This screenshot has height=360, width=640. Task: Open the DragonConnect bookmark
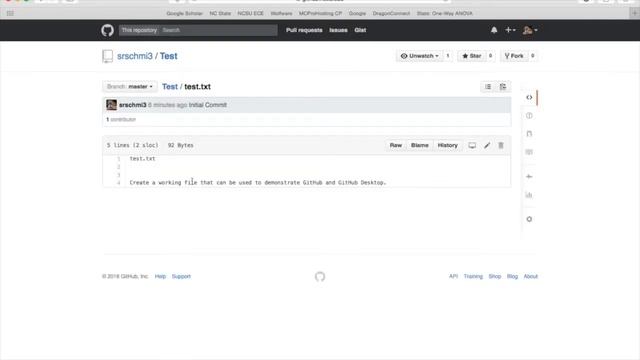(x=391, y=13)
